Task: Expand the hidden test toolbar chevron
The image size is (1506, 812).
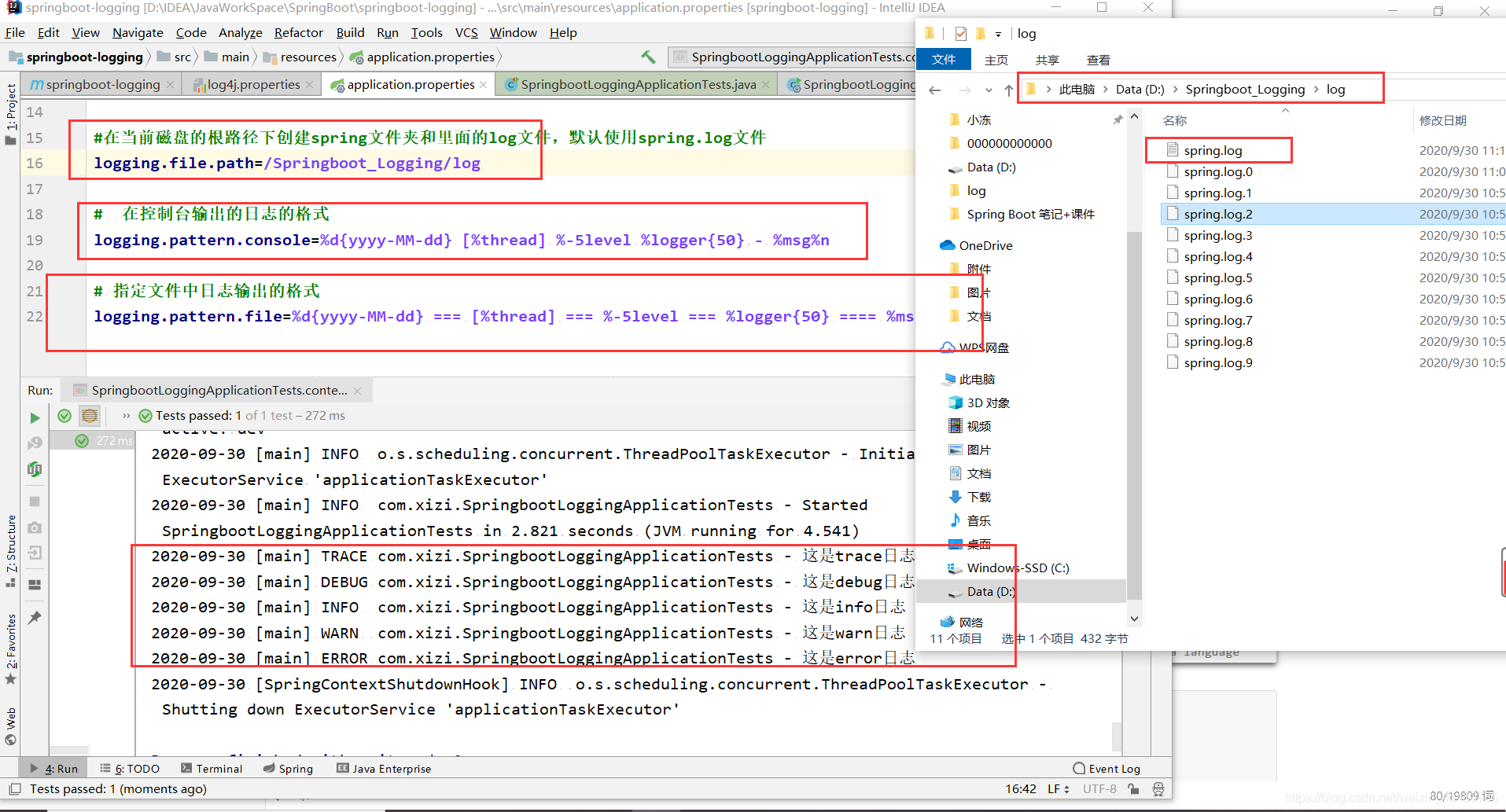Action: tap(126, 416)
